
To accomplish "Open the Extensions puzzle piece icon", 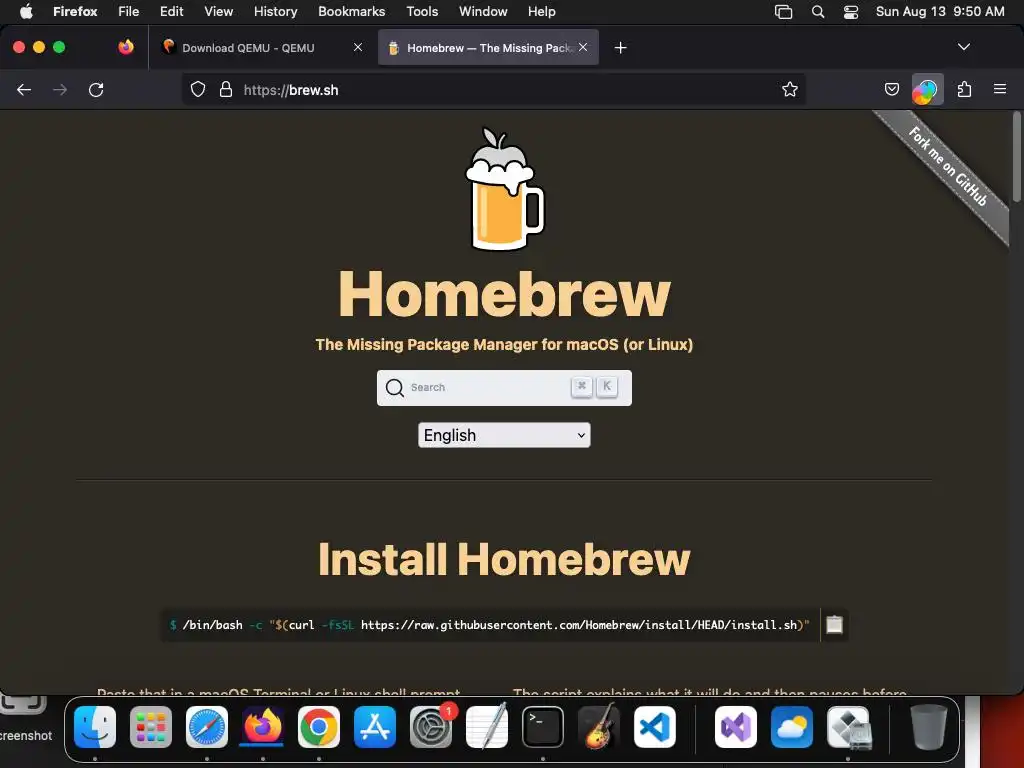I will 965,89.
